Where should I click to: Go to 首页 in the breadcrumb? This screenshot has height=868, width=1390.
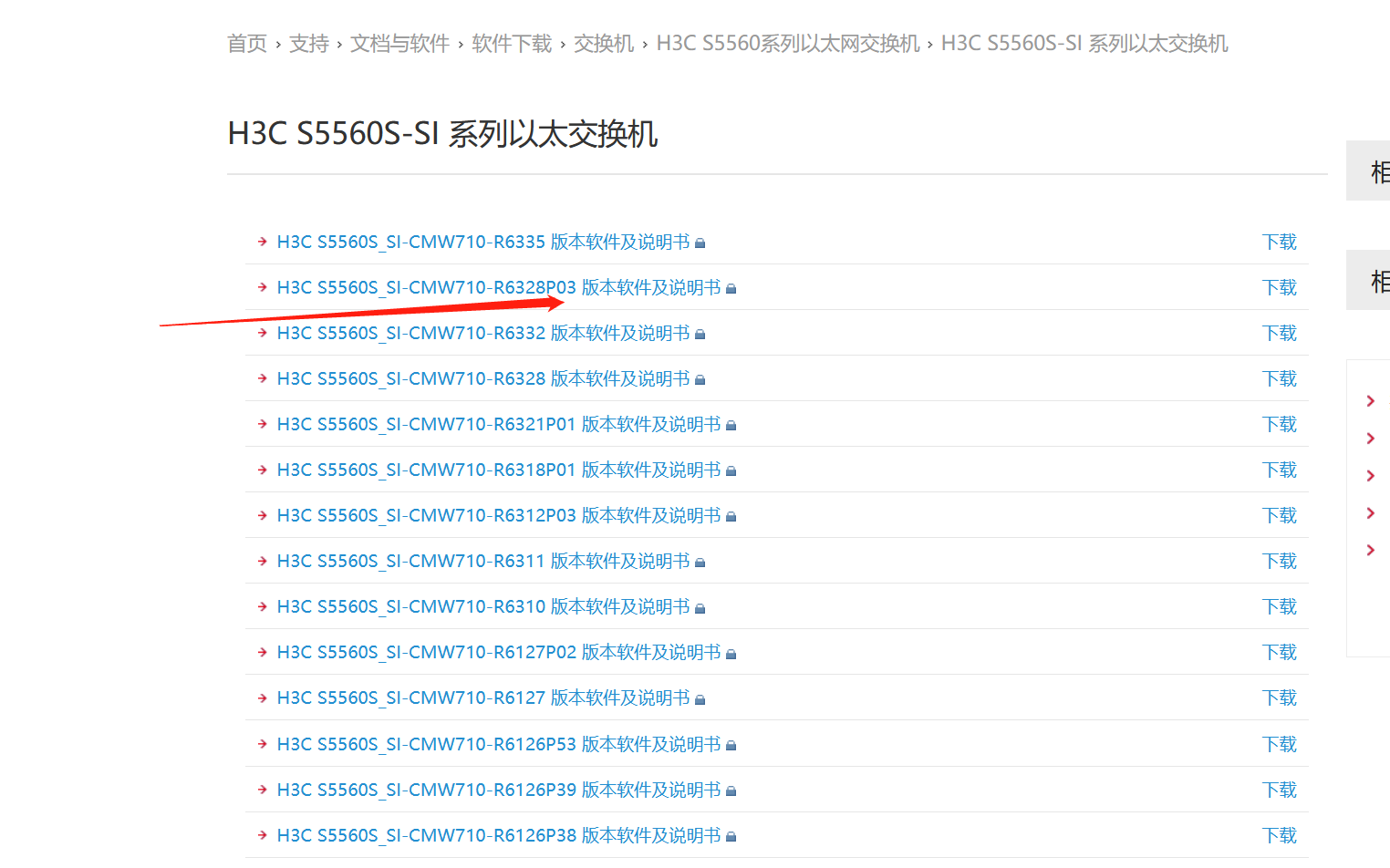(247, 44)
